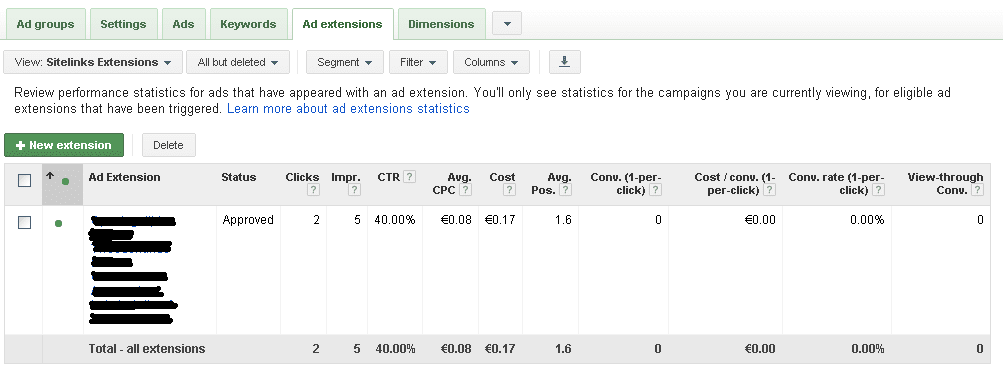
Task: Open the View-through Conv. help icon
Action: 977,190
